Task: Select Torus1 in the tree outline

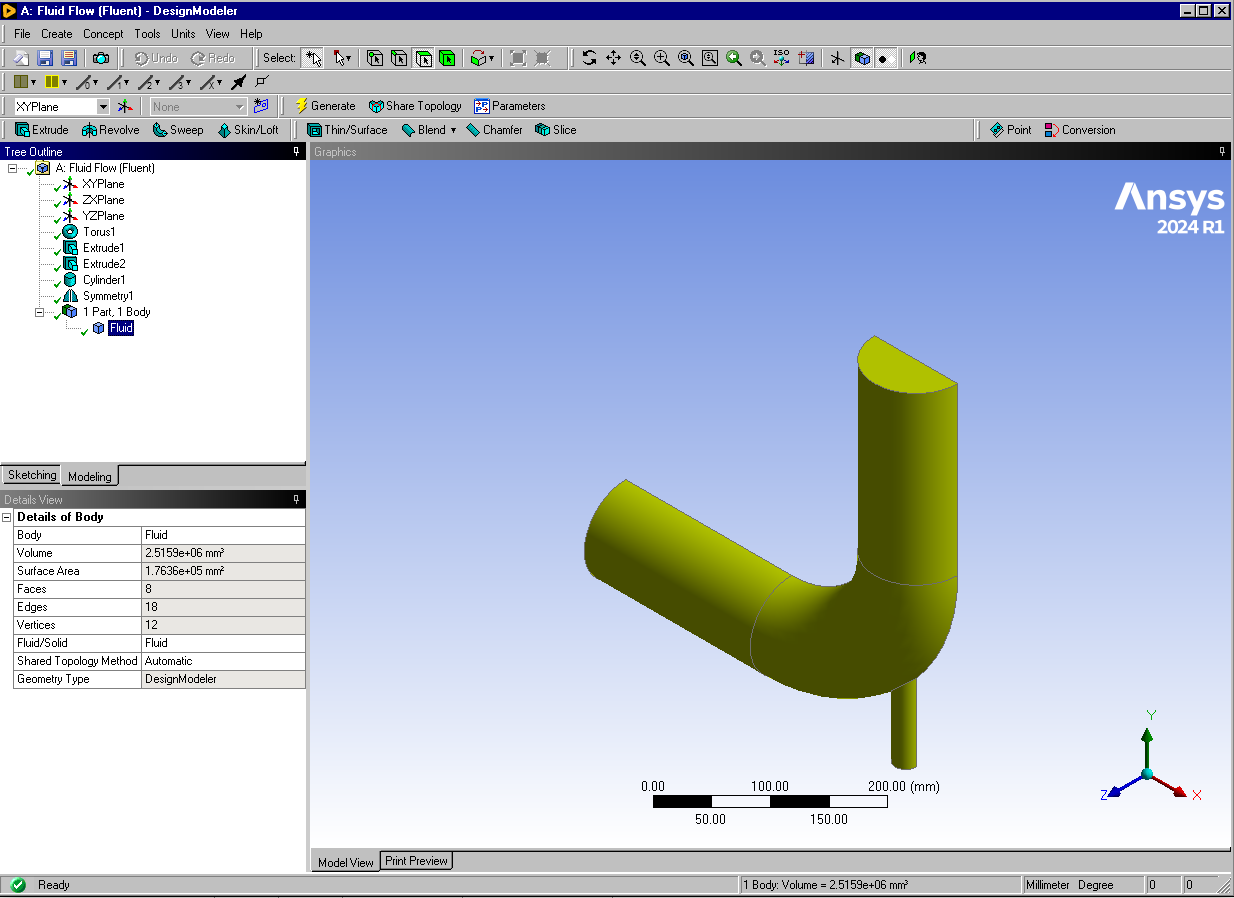Action: [99, 232]
